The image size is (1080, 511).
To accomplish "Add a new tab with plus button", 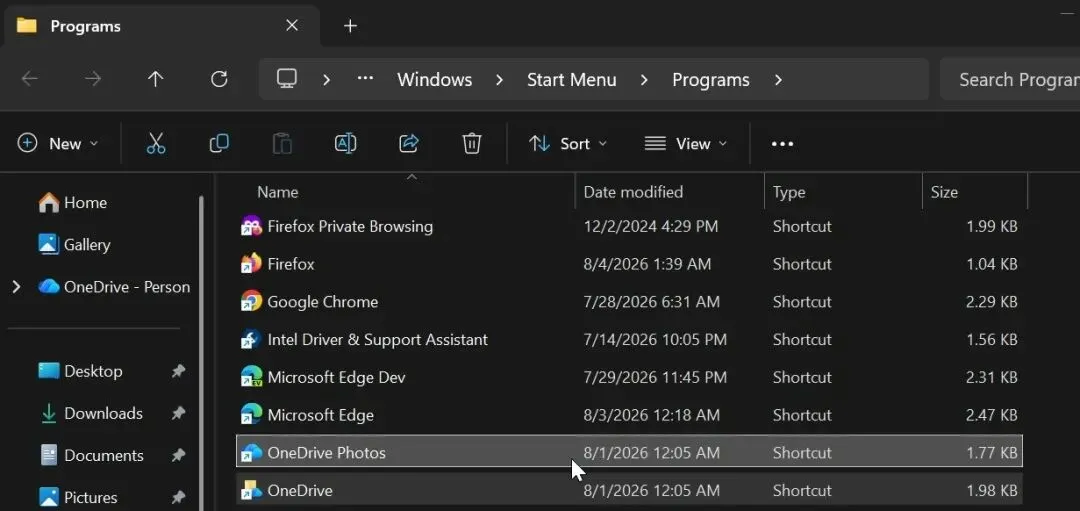I will coord(350,25).
